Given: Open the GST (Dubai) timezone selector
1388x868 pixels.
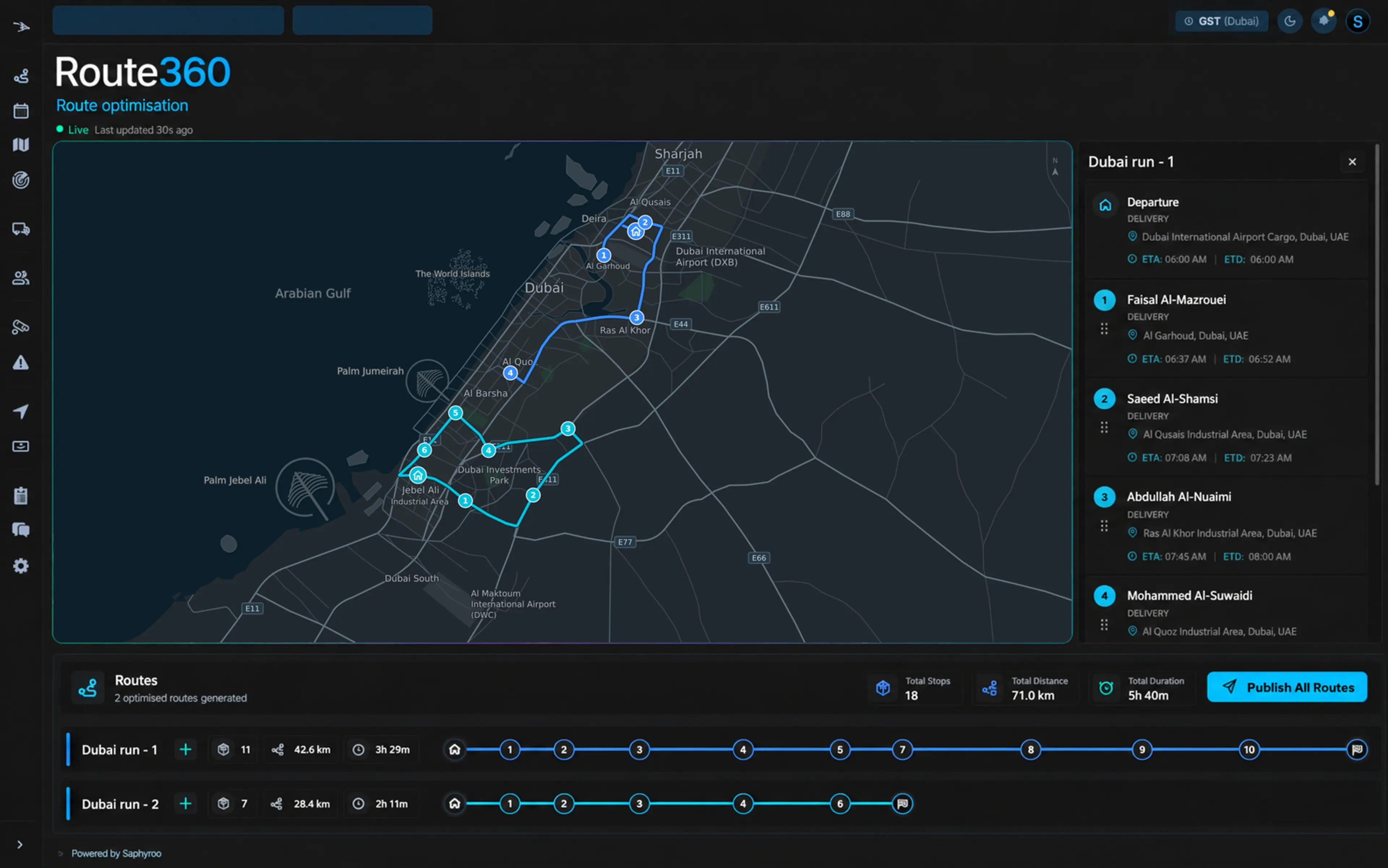Looking at the screenshot, I should click(1221, 21).
